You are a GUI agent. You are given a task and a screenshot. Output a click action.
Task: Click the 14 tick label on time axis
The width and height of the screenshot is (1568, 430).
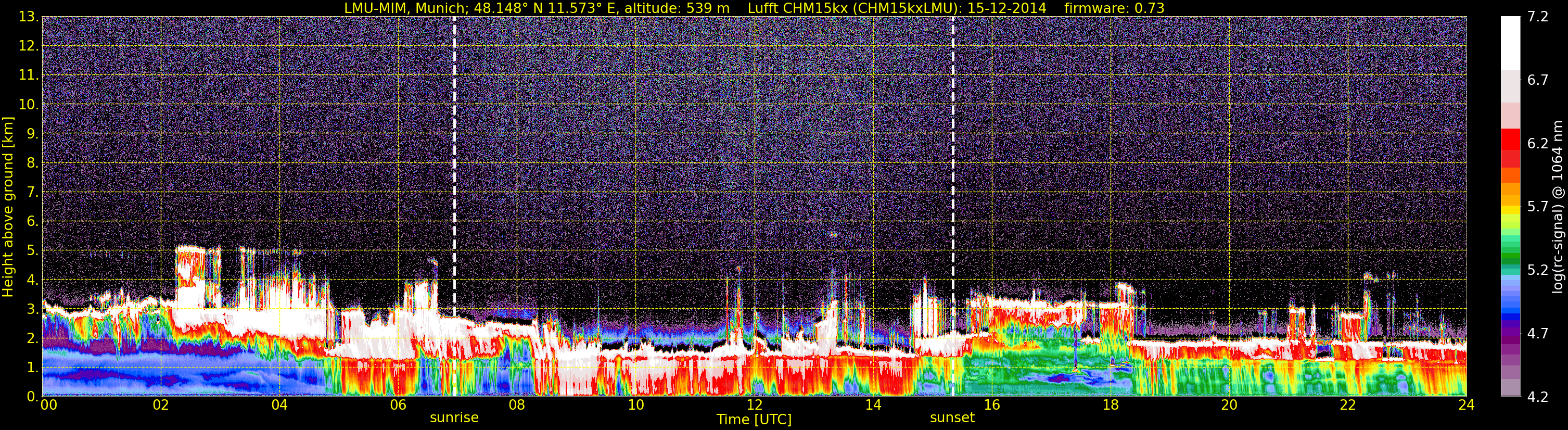pyautogui.click(x=873, y=406)
